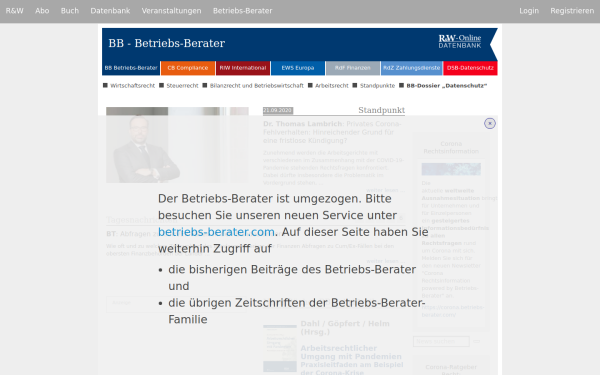Viewport: 600px width, 375px height.
Task: Open the Arbeitsrechtlicher Umgang mit Pandemien title
Action: tap(352, 360)
